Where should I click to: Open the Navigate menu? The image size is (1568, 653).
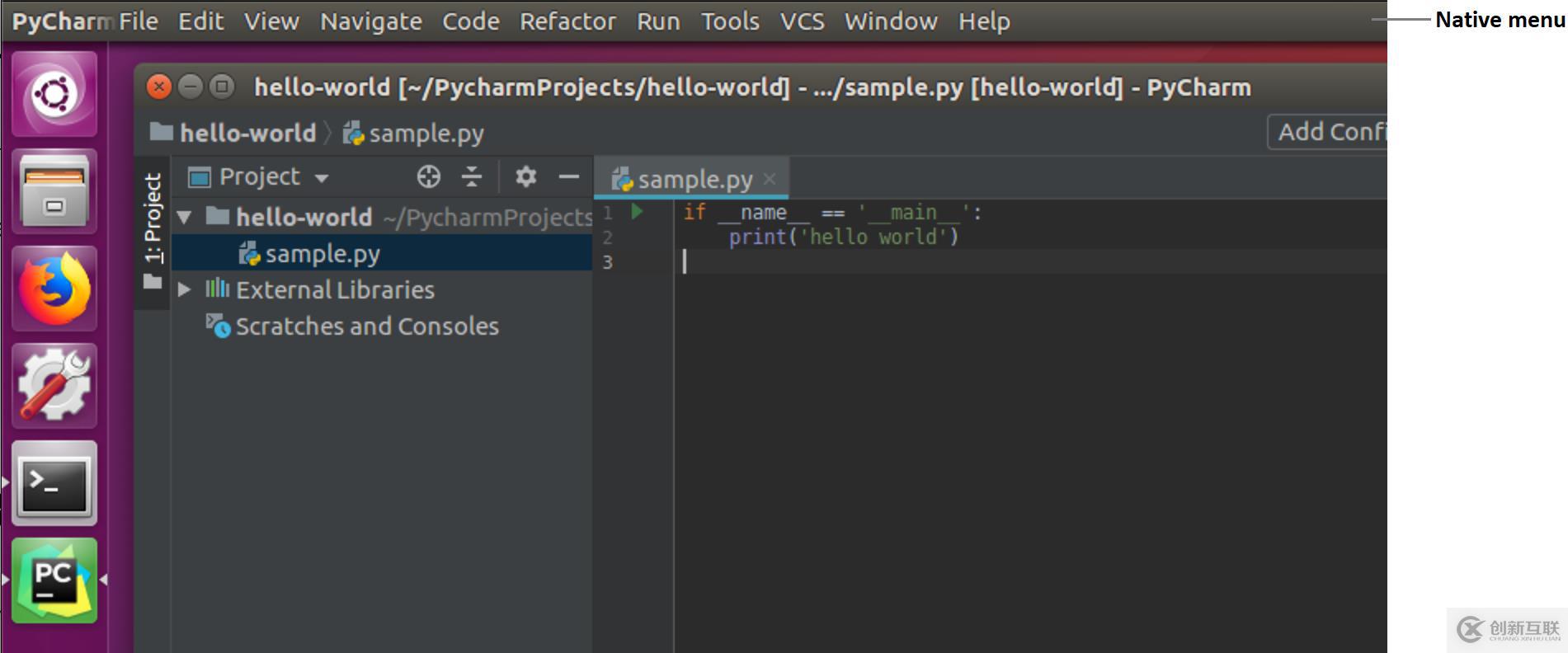[x=371, y=21]
